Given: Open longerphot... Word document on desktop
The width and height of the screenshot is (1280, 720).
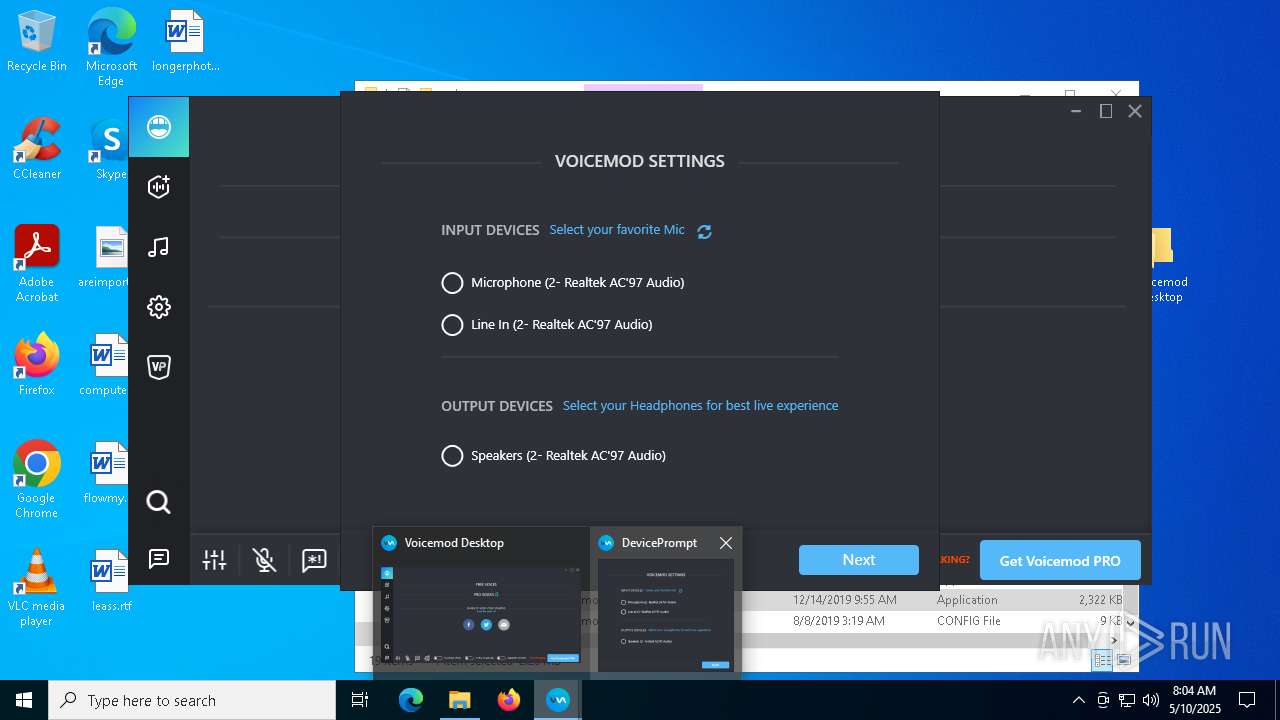Looking at the screenshot, I should pos(185,42).
